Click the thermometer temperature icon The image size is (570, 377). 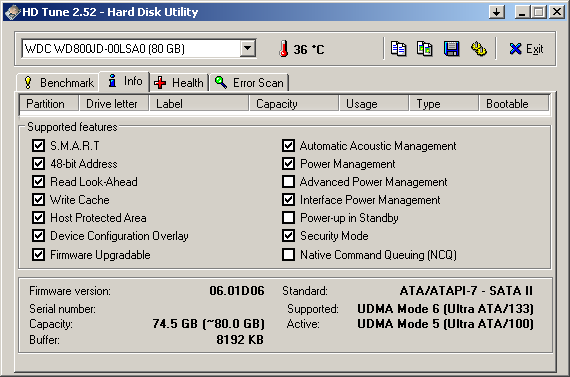284,49
